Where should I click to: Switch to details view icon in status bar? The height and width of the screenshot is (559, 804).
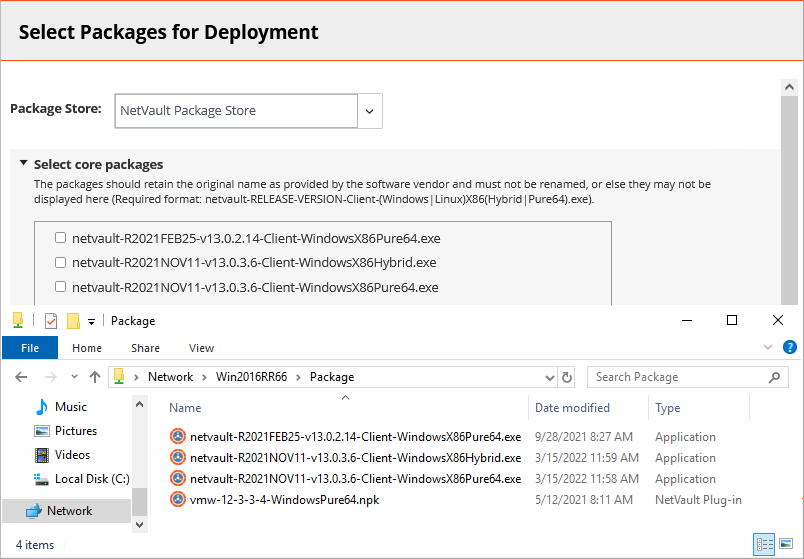click(765, 544)
